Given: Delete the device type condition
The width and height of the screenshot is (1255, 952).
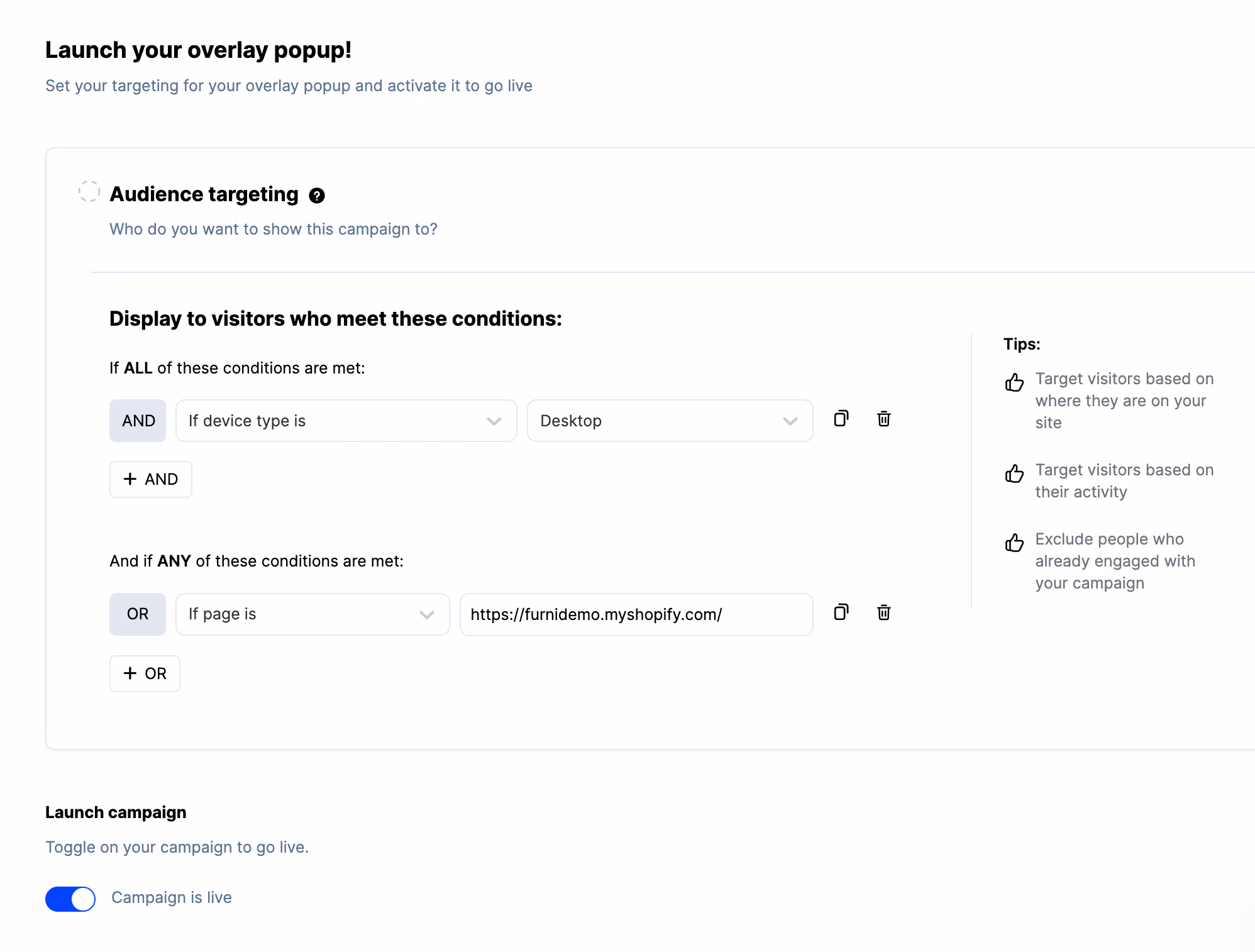Looking at the screenshot, I should (x=884, y=419).
